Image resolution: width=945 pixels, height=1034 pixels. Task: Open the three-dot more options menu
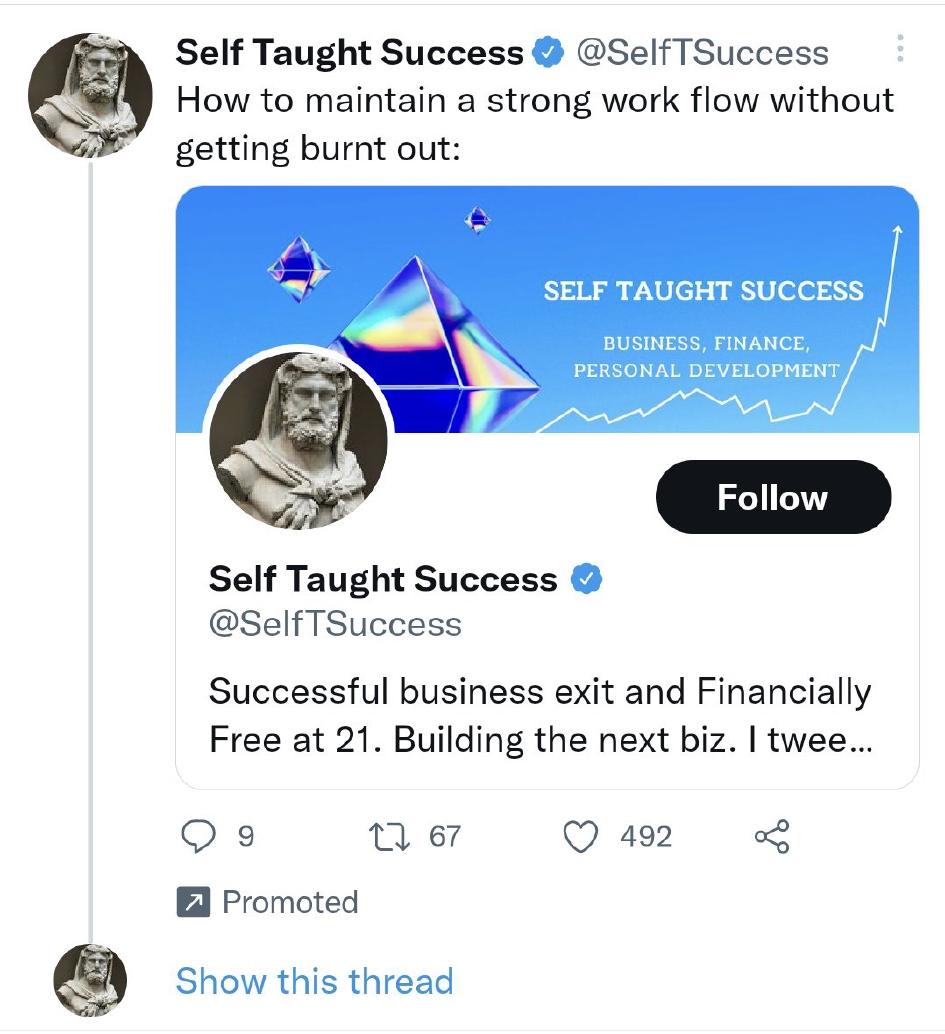pyautogui.click(x=900, y=49)
